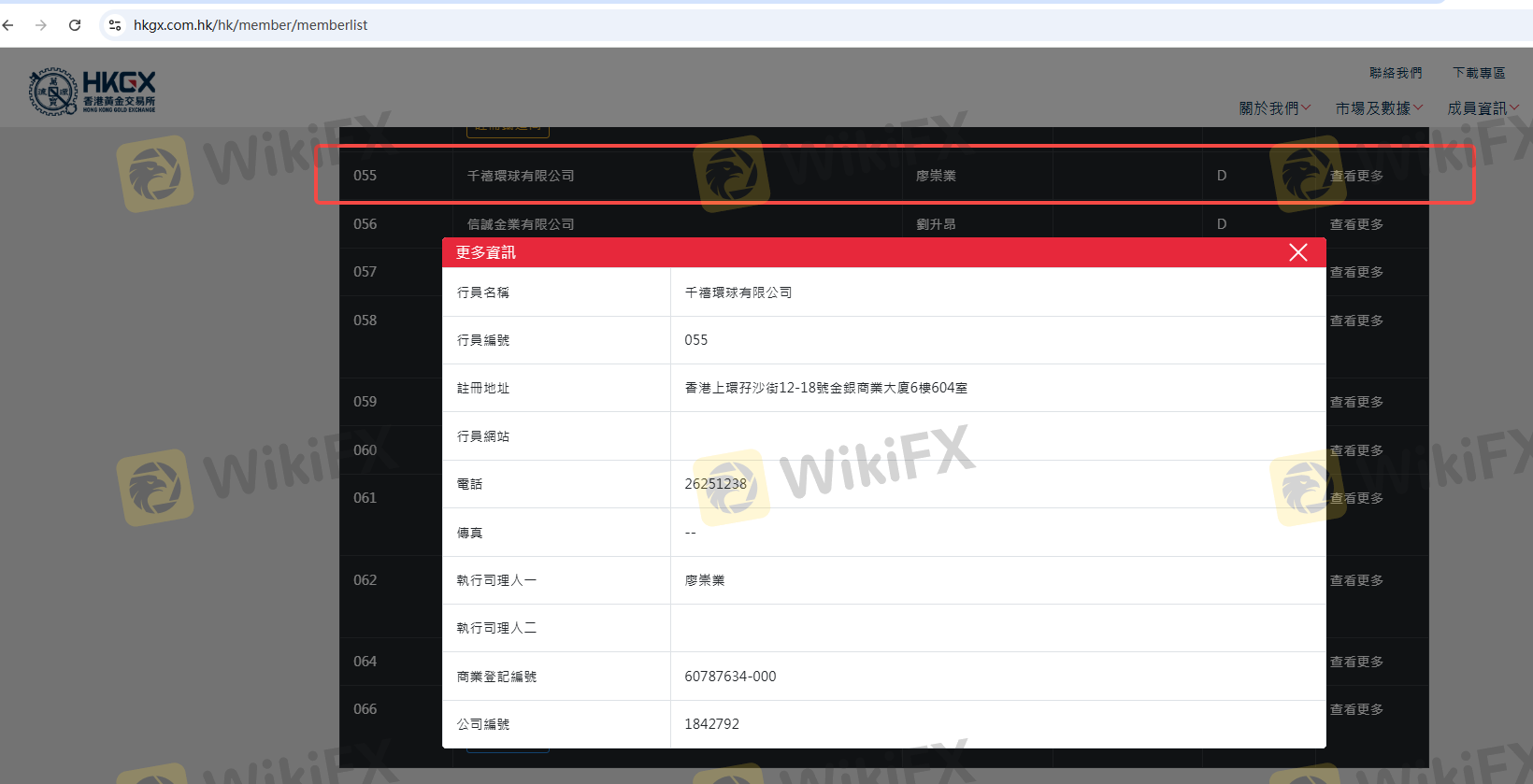Click 查看更多 for member 057
This screenshot has width=1533, height=784.
[1356, 272]
